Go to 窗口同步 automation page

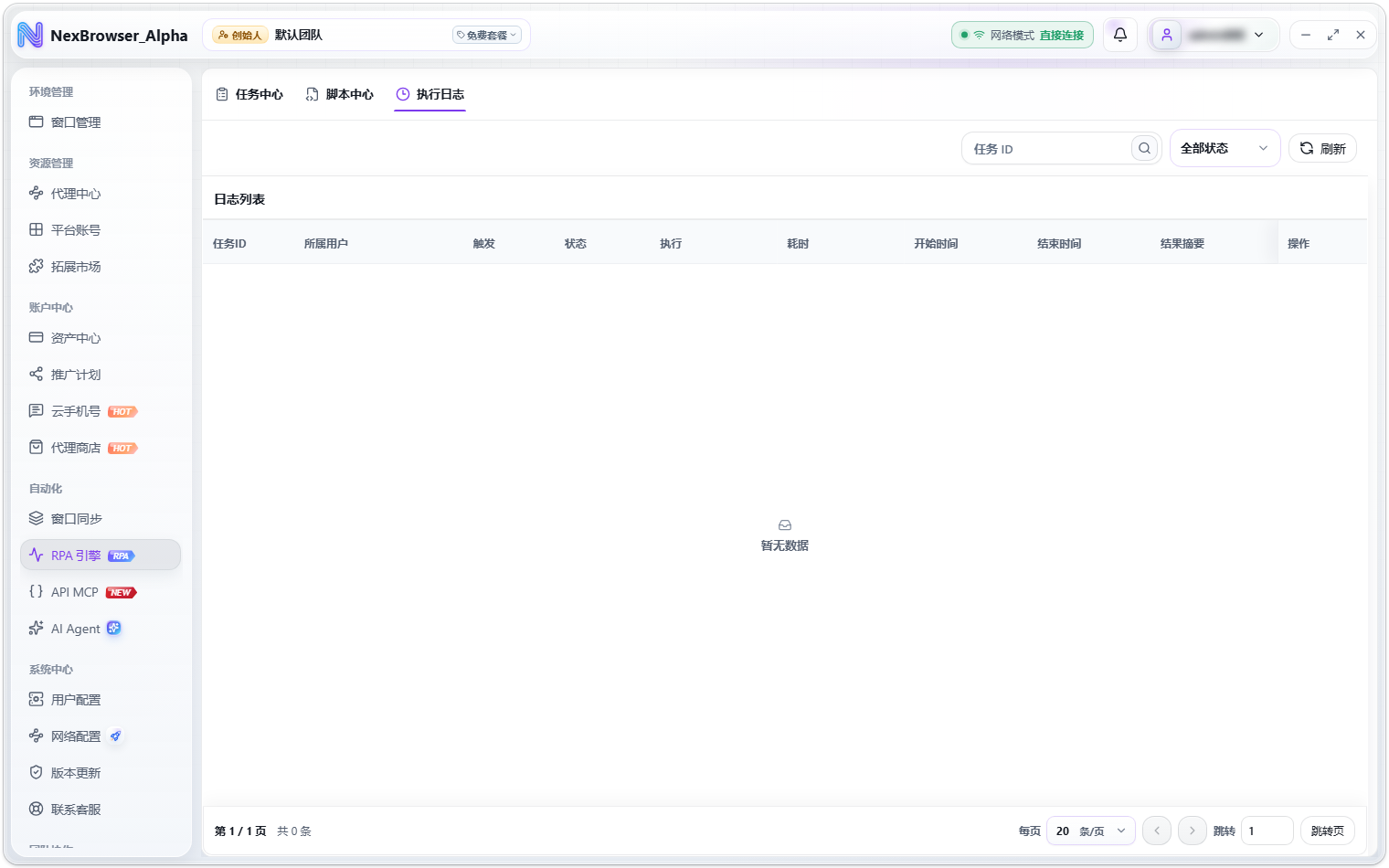(x=101, y=519)
